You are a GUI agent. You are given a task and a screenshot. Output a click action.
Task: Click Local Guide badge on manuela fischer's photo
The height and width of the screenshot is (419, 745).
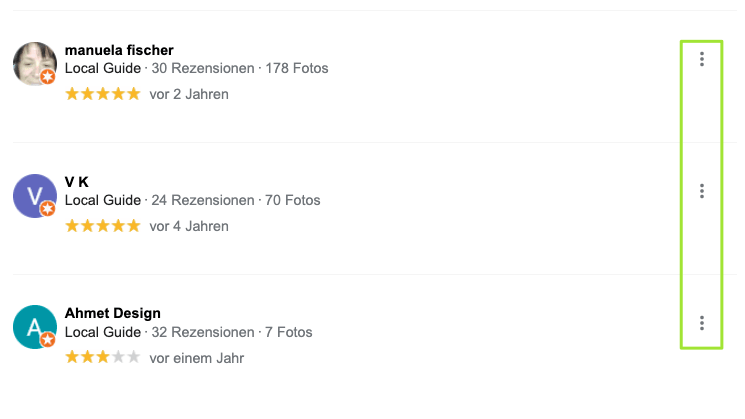click(x=48, y=77)
